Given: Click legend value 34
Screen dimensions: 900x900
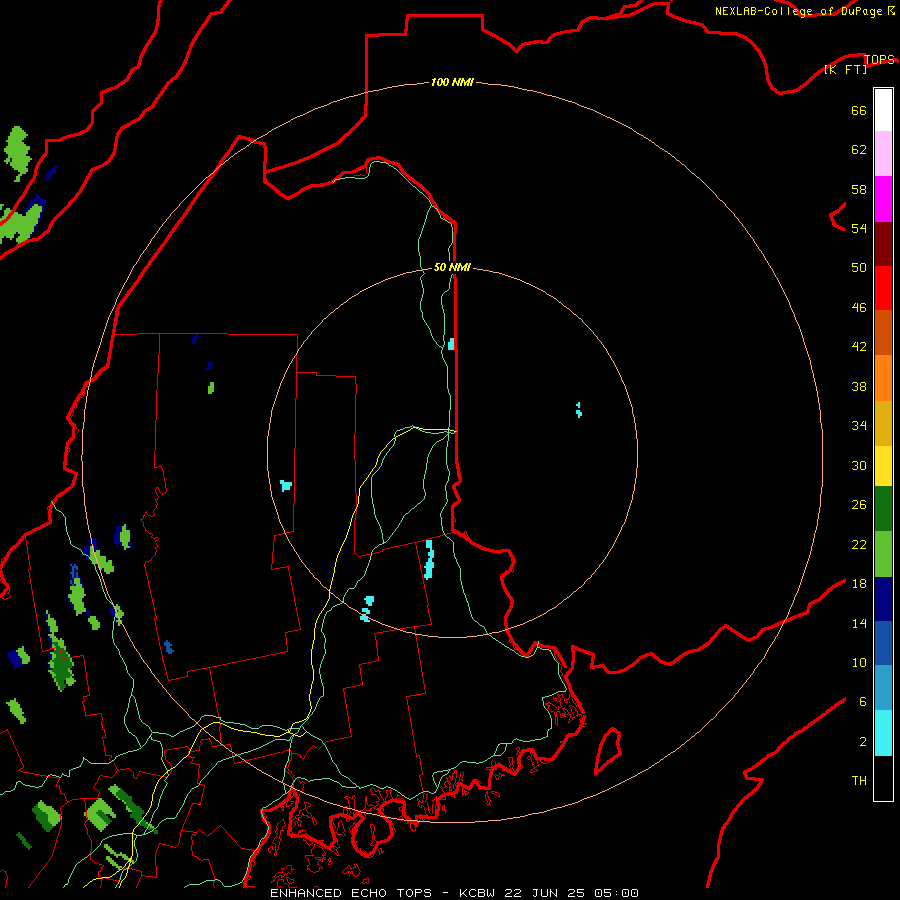Looking at the screenshot, I should [x=859, y=426].
